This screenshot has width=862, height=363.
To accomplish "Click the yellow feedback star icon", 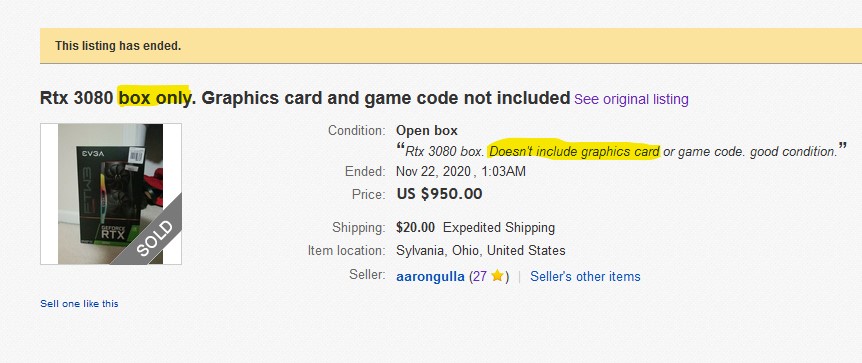I will pyautogui.click(x=497, y=276).
